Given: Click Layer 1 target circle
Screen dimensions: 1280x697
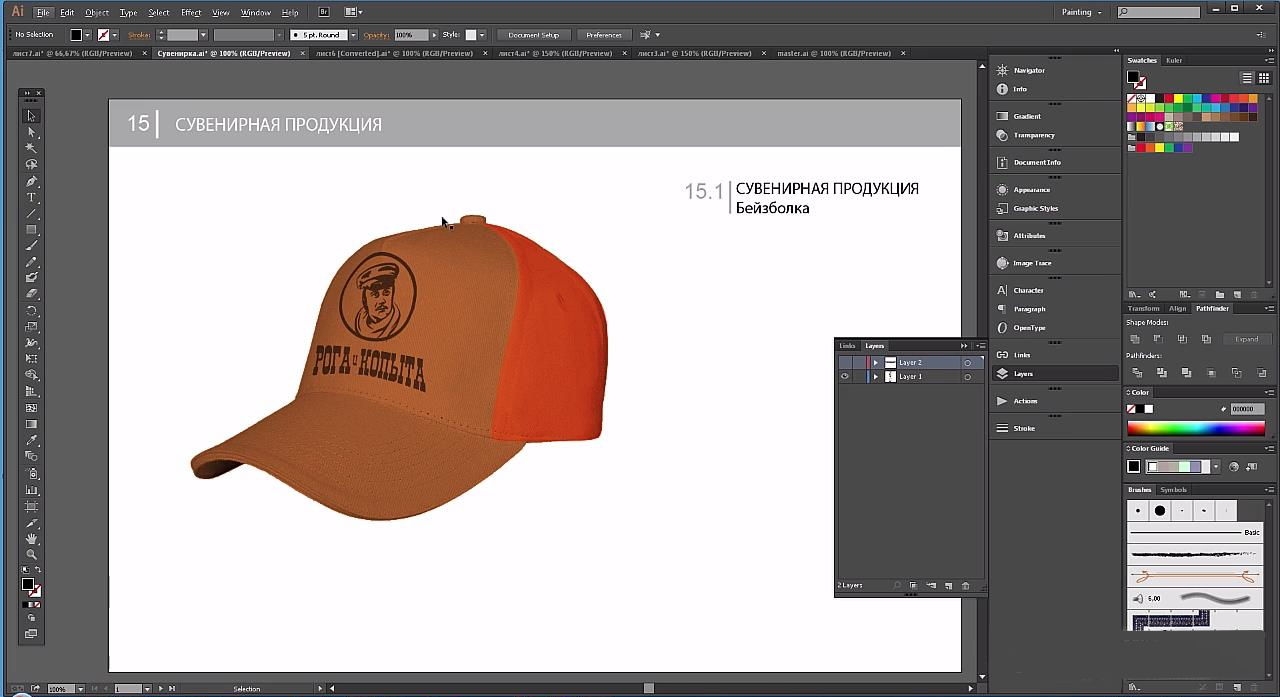Looking at the screenshot, I should pyautogui.click(x=967, y=377).
